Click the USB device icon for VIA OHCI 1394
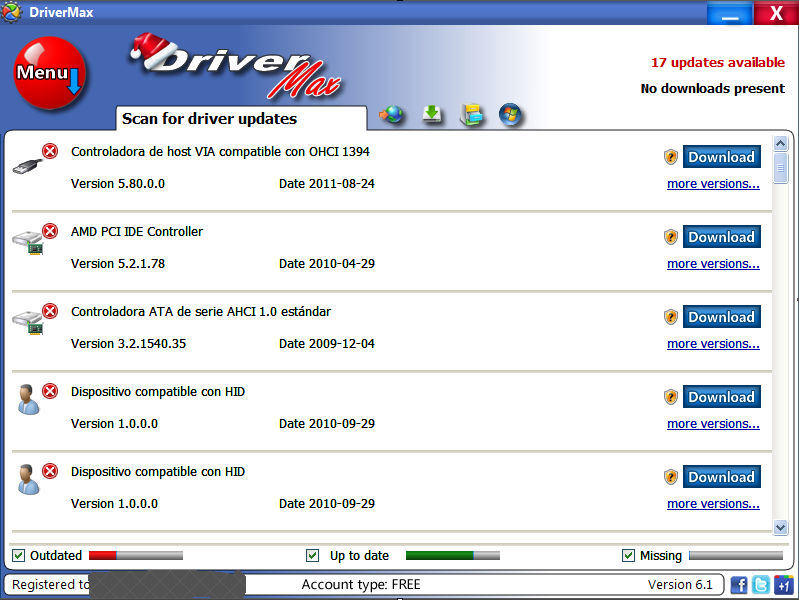 coord(28,166)
